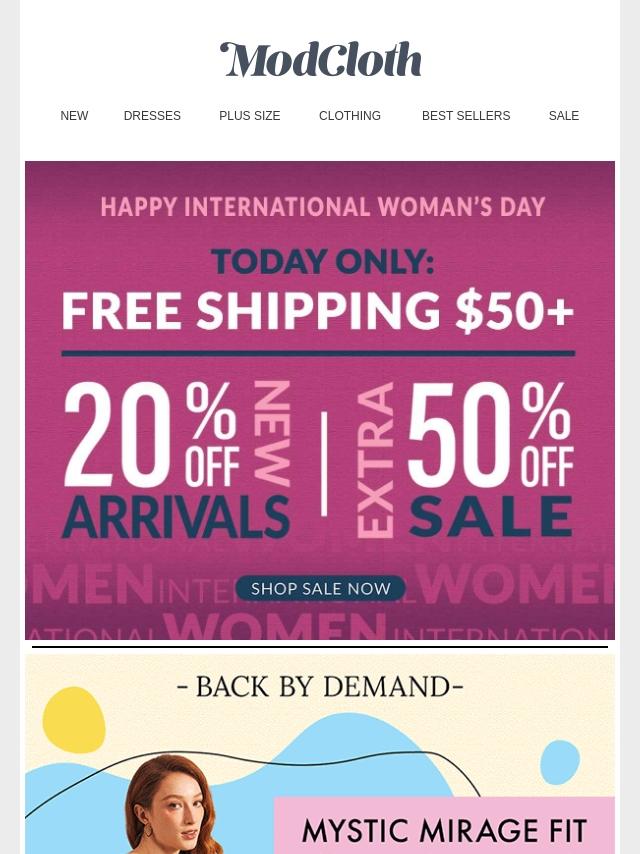This screenshot has height=854, width=640.
Task: Click the black divider line between banners
Action: click(x=320, y=647)
